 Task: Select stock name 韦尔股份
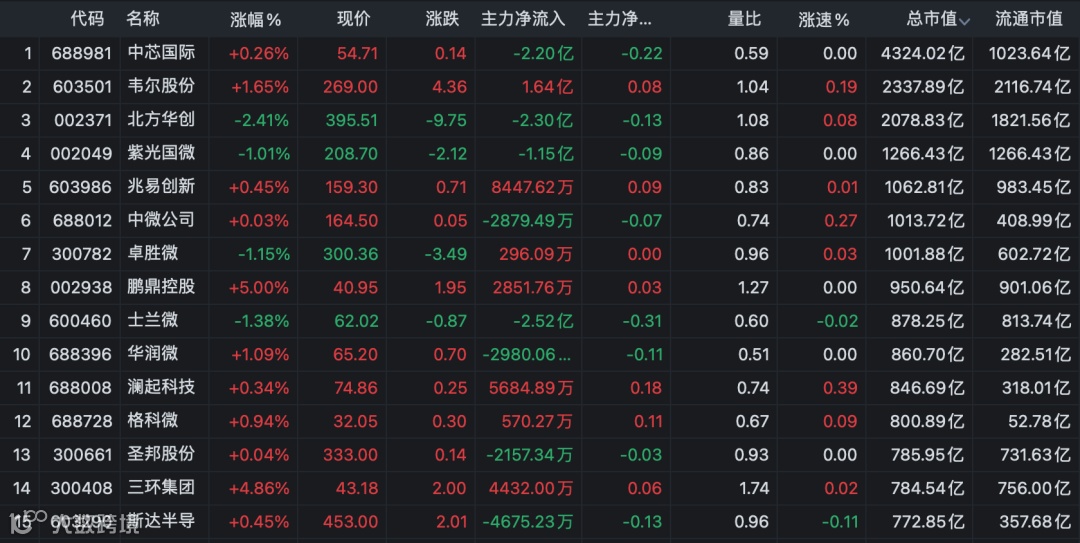pos(161,86)
